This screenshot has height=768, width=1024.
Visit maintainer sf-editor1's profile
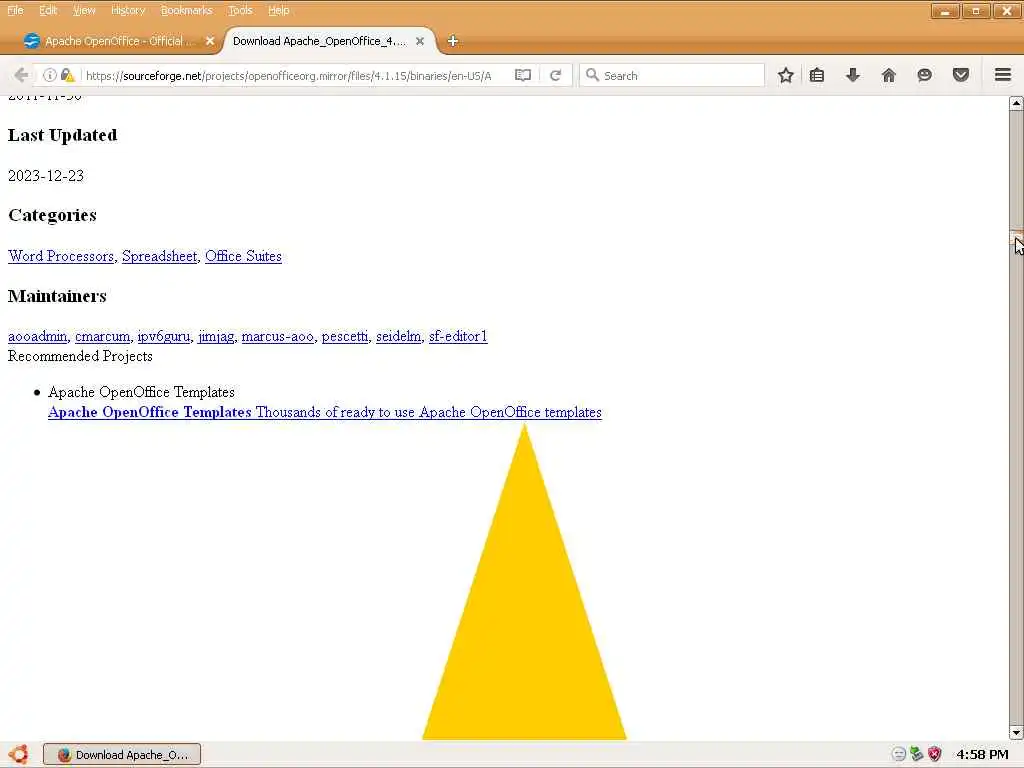click(x=458, y=336)
